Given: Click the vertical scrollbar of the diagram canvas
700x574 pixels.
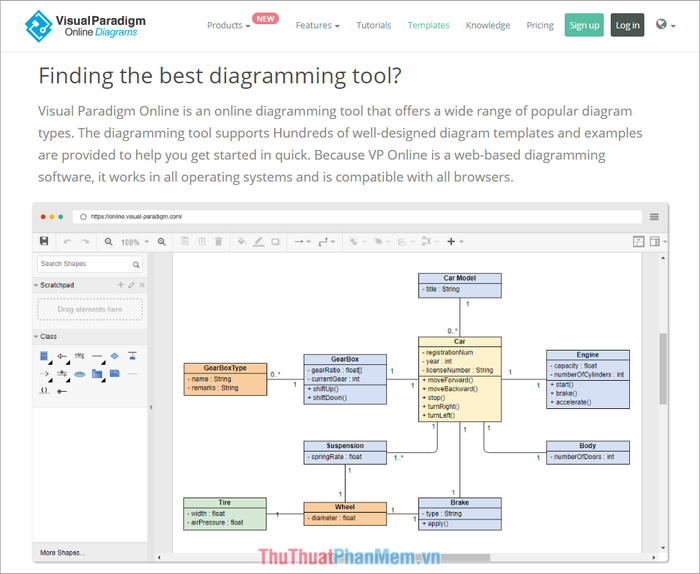Looking at the screenshot, I should (x=663, y=369).
